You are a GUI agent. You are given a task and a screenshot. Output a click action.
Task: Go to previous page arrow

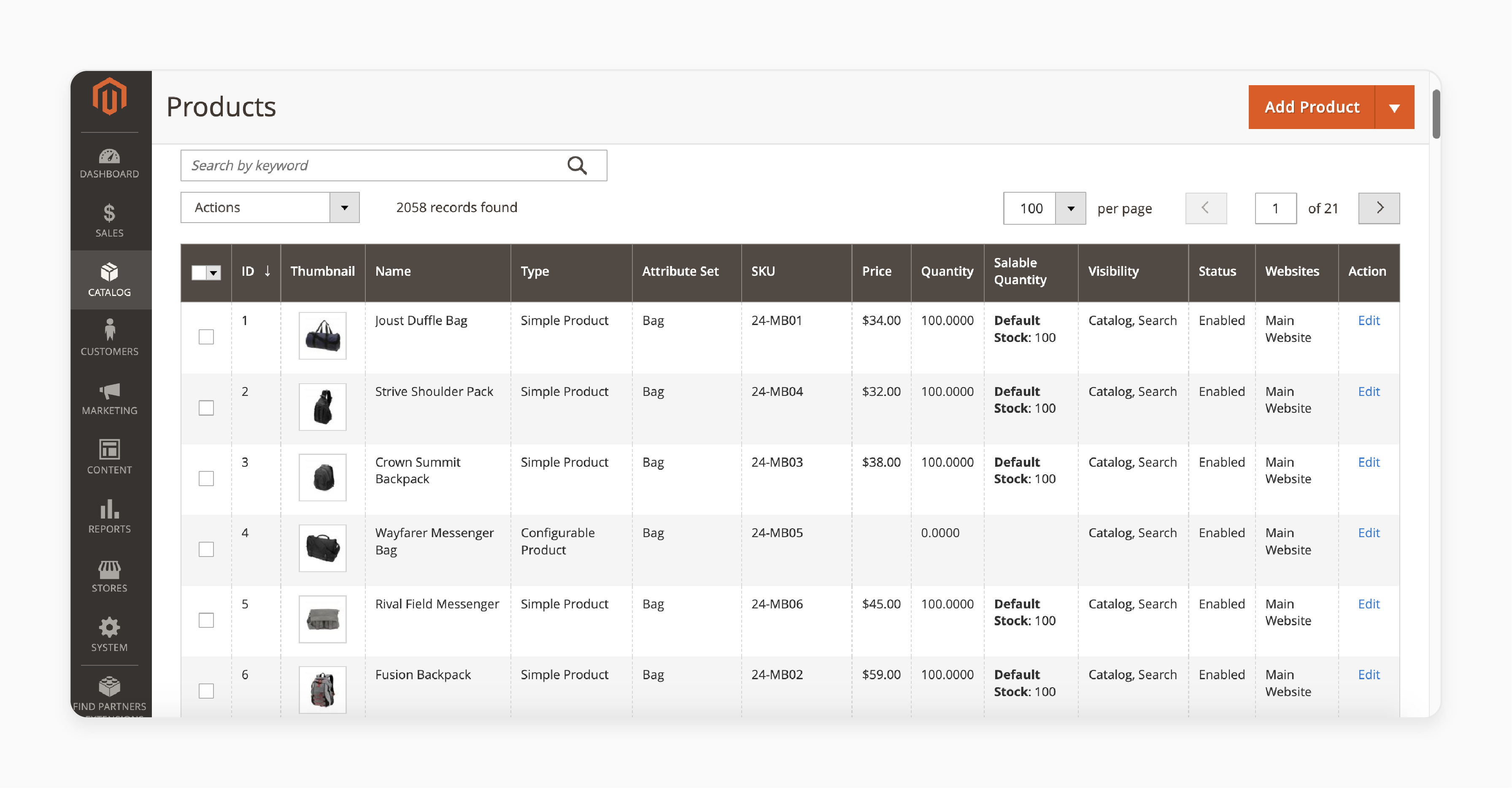click(x=1206, y=208)
